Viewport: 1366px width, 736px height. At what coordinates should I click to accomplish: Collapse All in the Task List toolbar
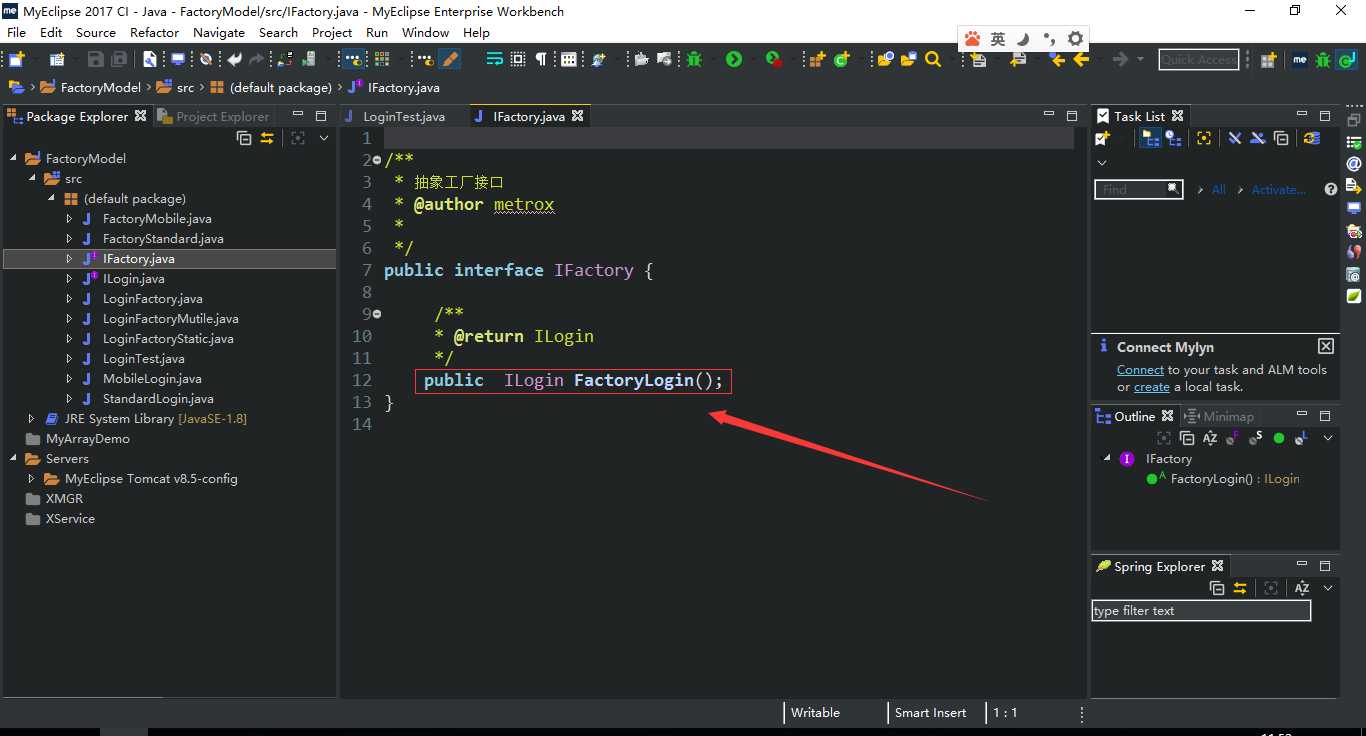tap(1281, 138)
